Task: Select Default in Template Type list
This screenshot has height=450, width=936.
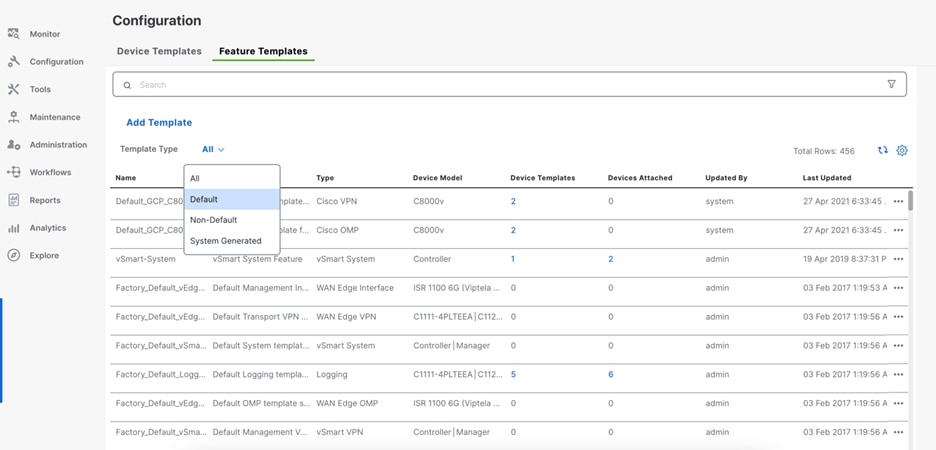Action: [232, 199]
